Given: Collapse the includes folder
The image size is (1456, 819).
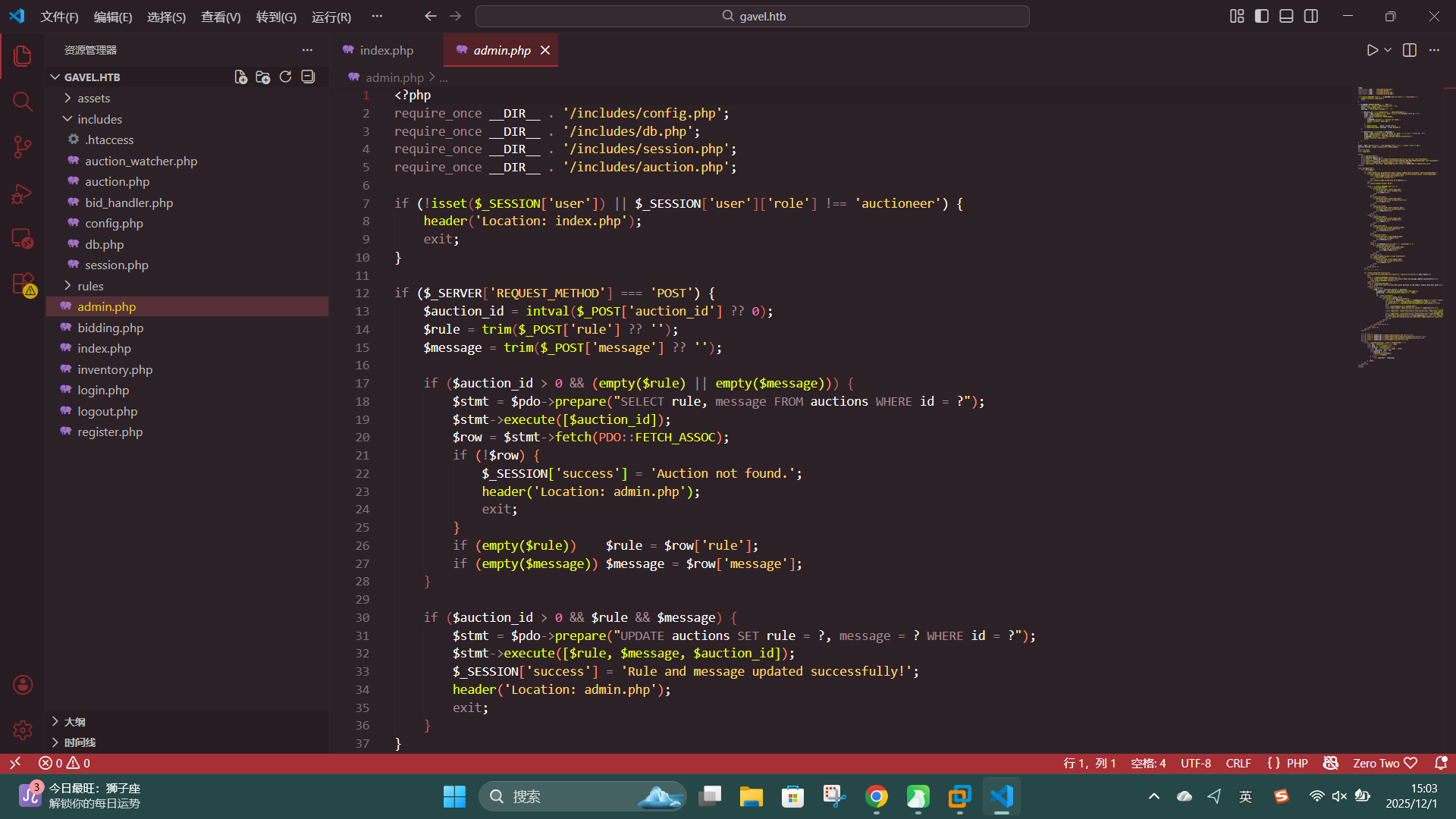Looking at the screenshot, I should [x=99, y=119].
